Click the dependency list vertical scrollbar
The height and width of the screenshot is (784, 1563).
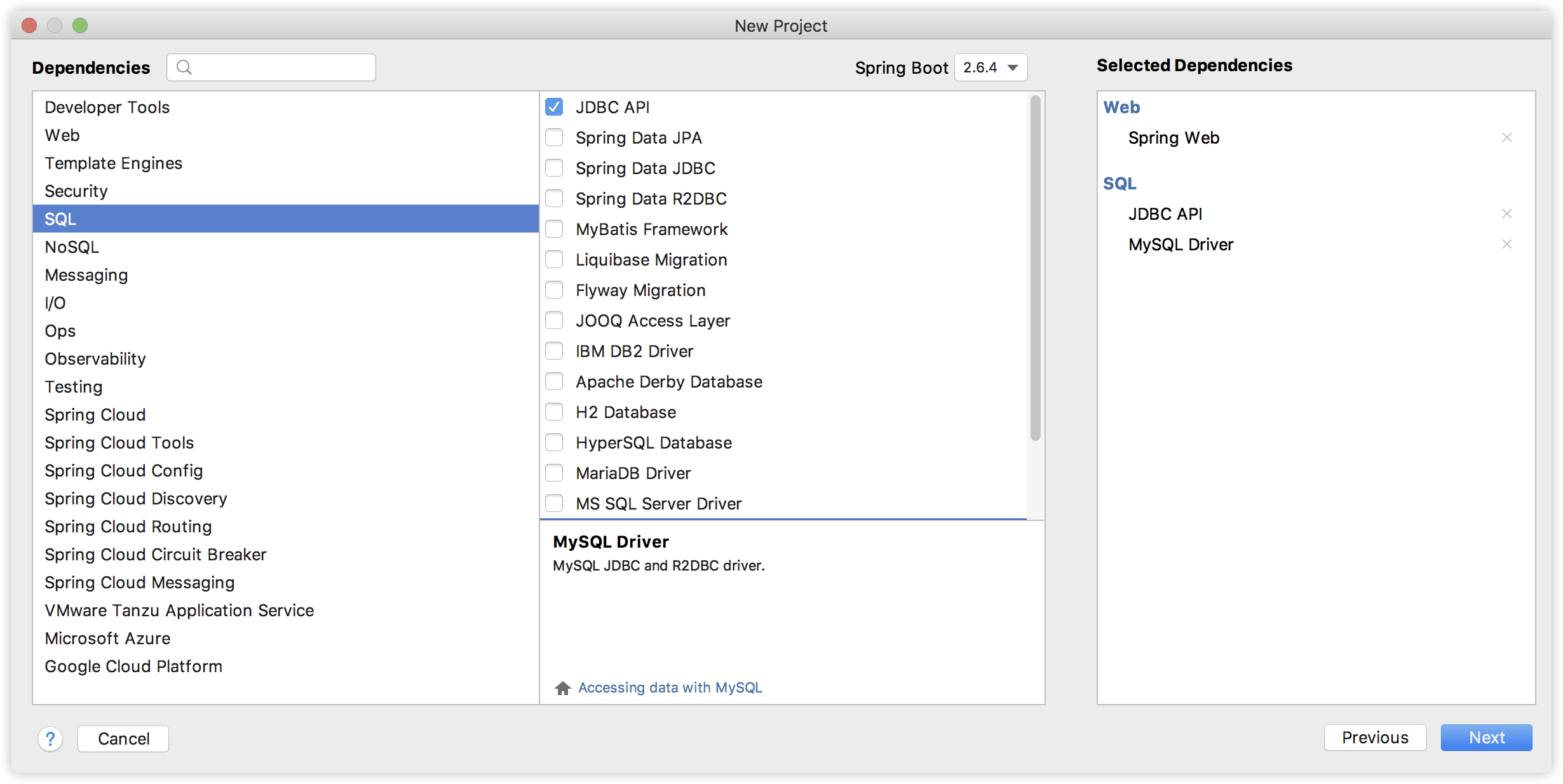[x=1035, y=267]
